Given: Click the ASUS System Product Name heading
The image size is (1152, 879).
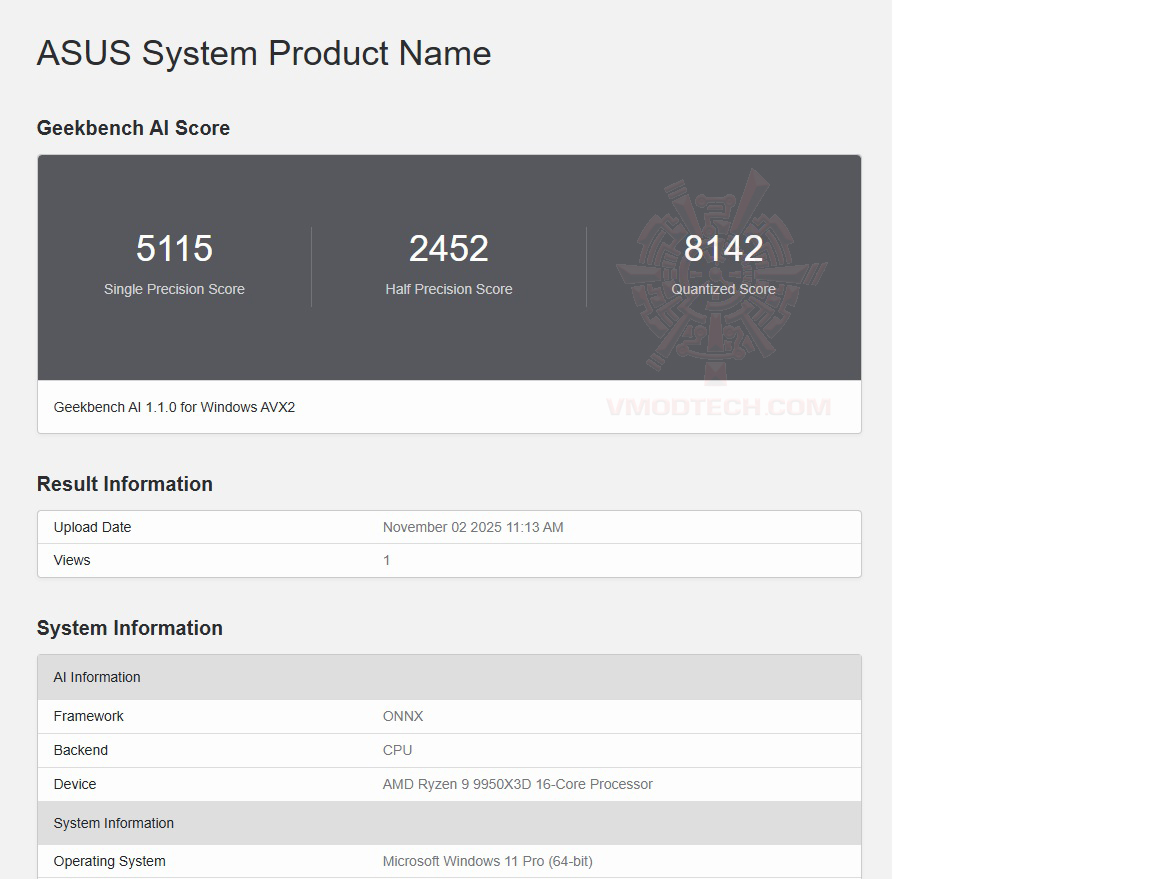Looking at the screenshot, I should [x=263, y=53].
